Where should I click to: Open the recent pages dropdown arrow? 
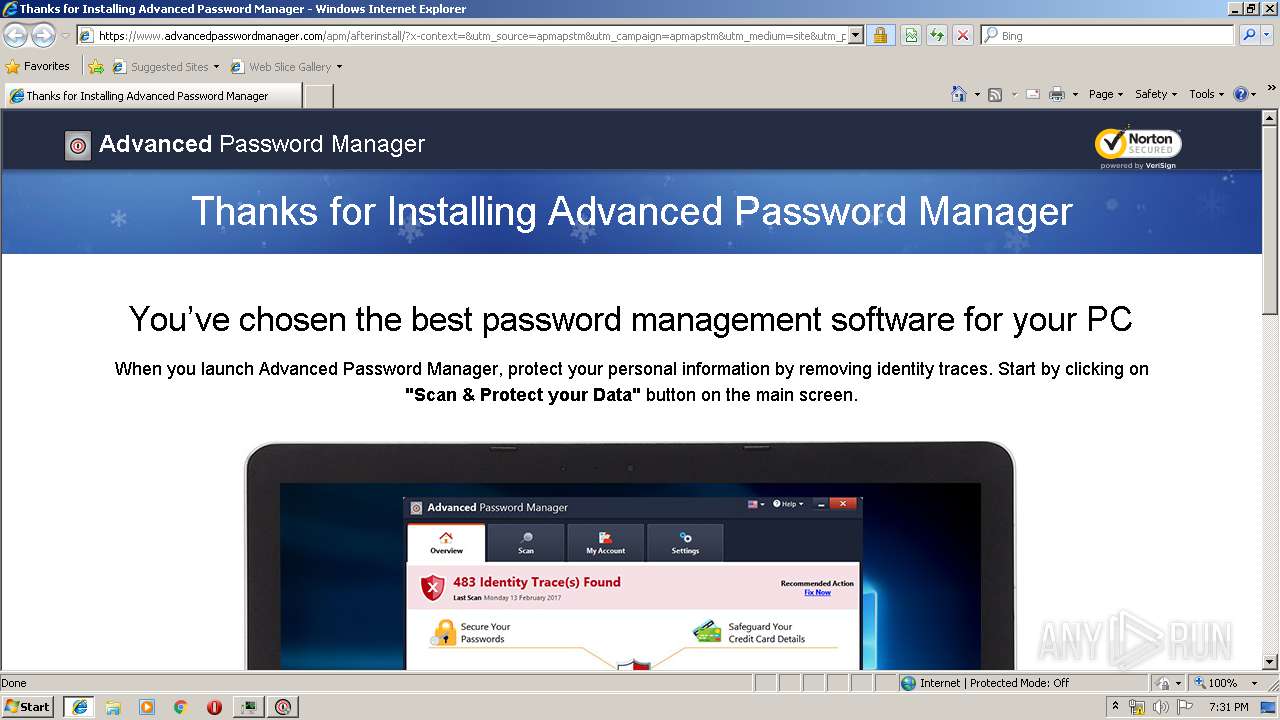(x=65, y=36)
